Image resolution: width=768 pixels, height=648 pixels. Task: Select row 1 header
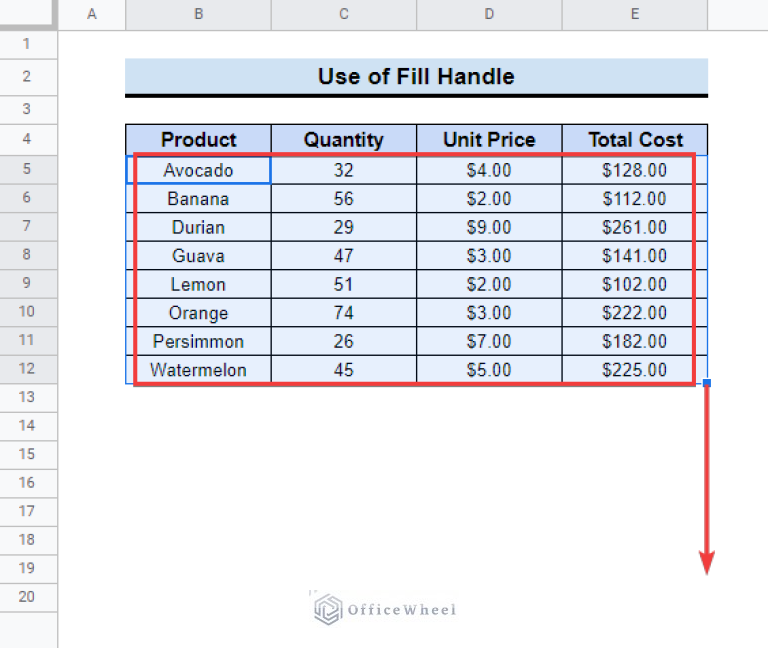27,45
